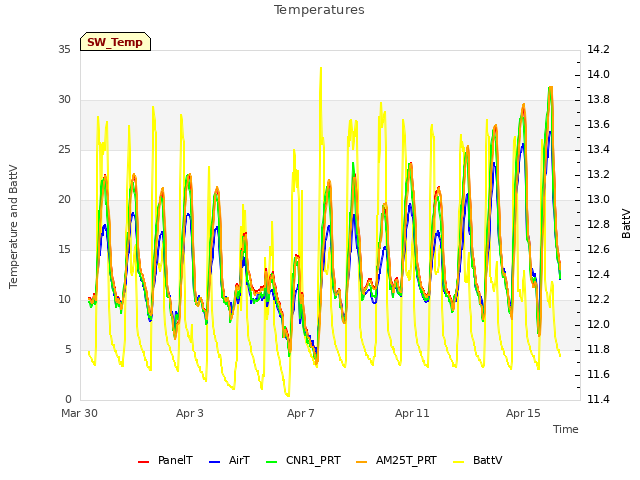
Task: Click the 14.2 right axis tick label
Action: pos(598,50)
